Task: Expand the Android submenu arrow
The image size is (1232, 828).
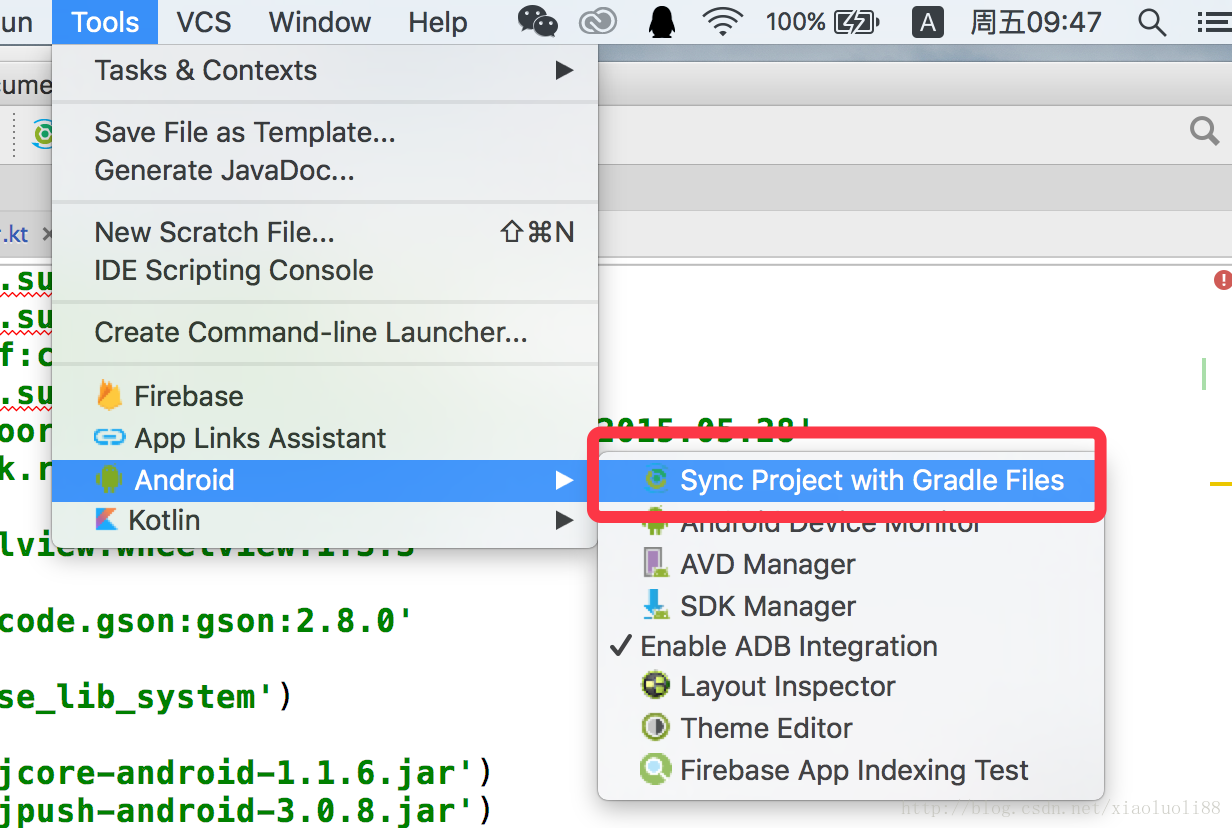Action: tap(565, 481)
